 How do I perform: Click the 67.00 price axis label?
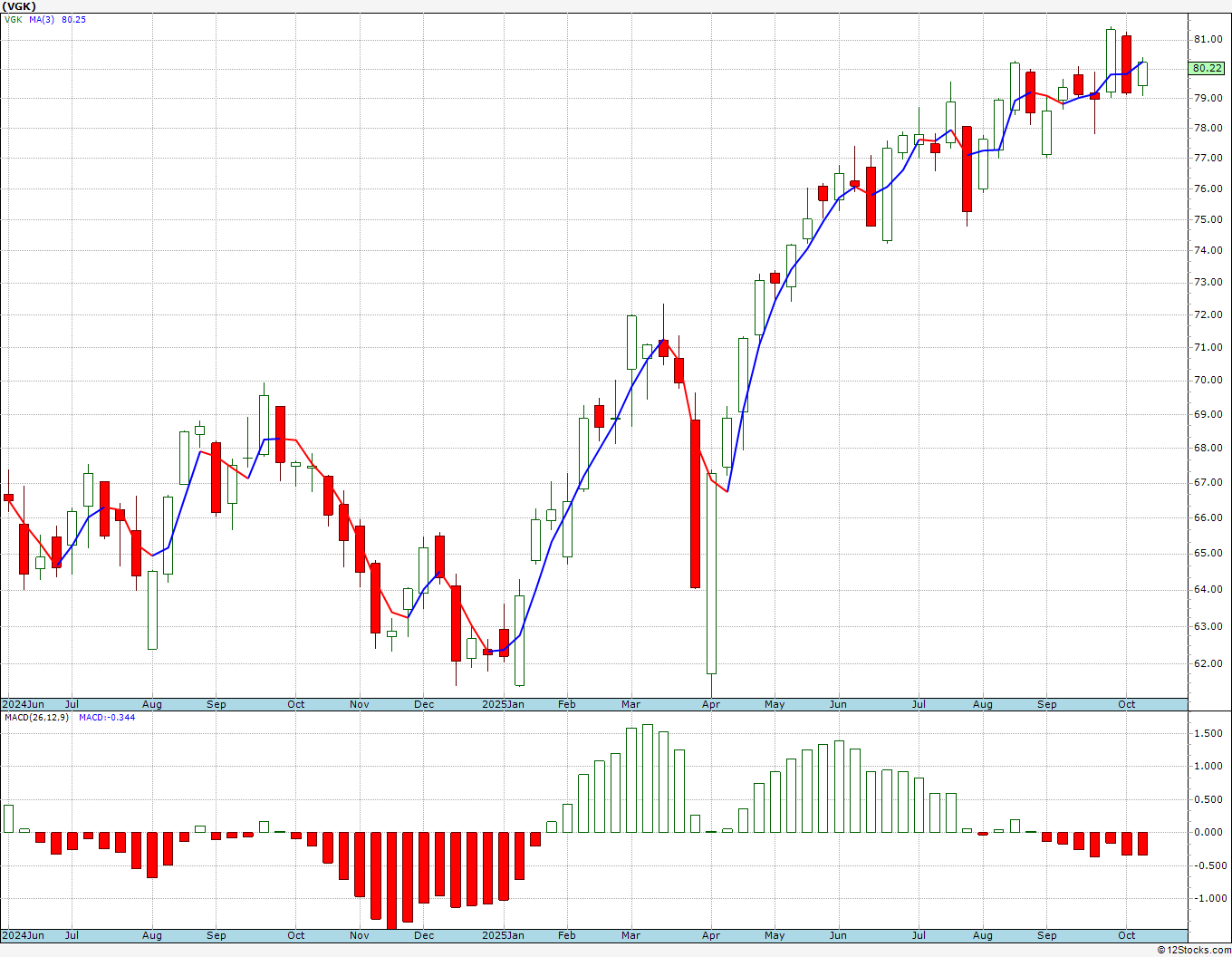coord(1208,482)
